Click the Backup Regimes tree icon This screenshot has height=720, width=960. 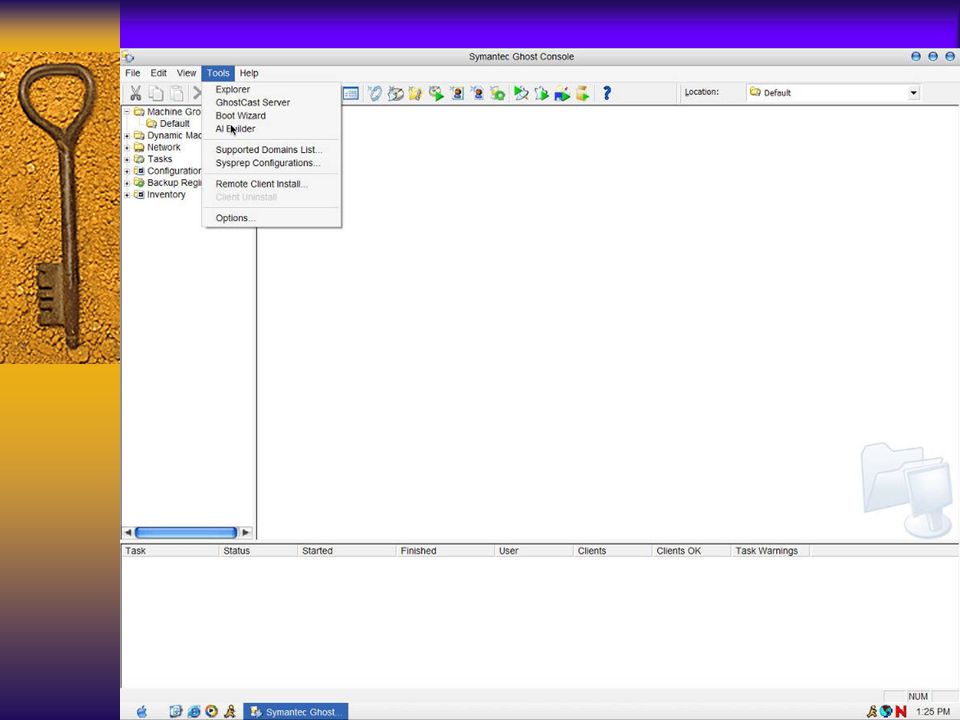139,182
